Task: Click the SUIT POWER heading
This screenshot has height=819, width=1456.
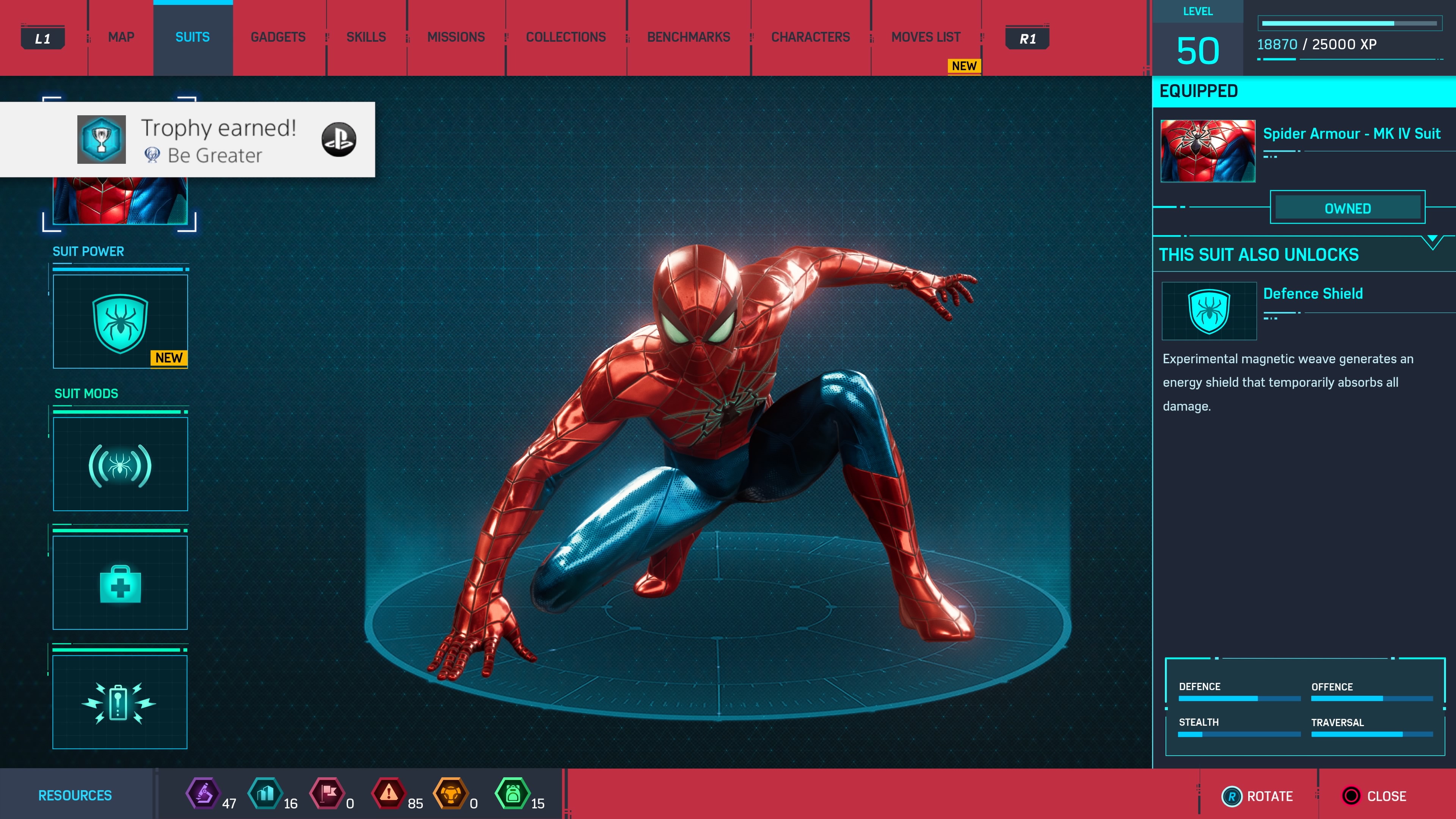Action: (88, 251)
